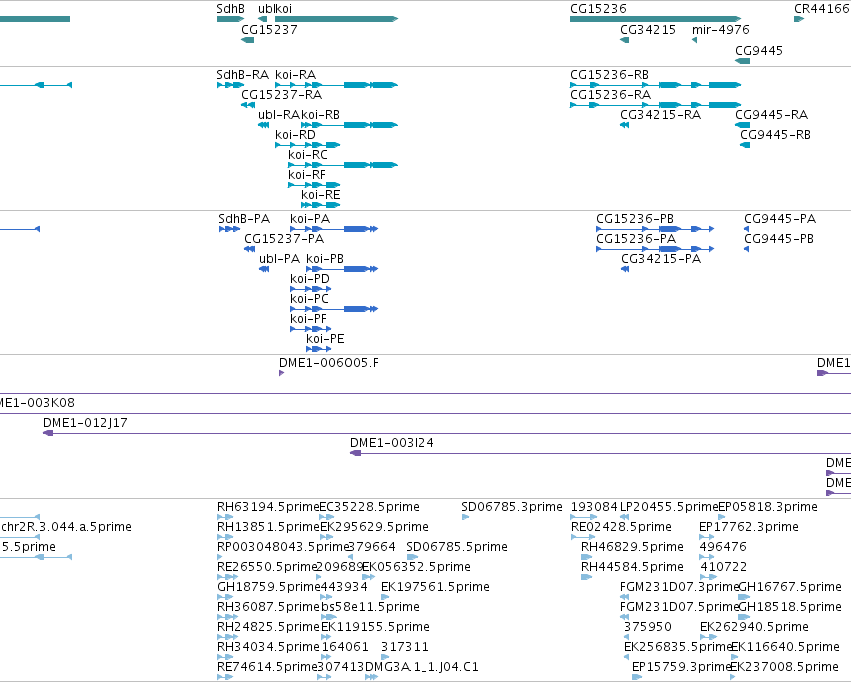Select the EK119155.5prime EST label

[375, 627]
